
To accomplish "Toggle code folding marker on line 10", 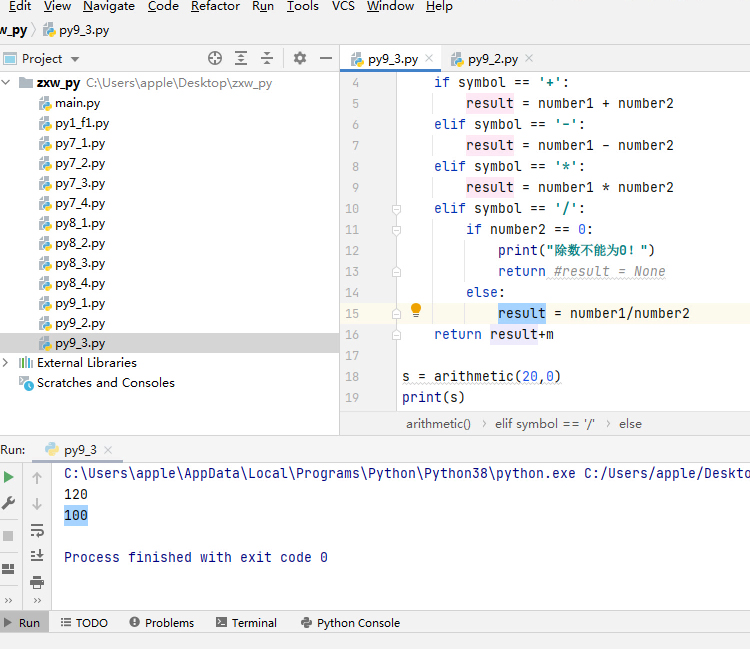I will click(396, 209).
